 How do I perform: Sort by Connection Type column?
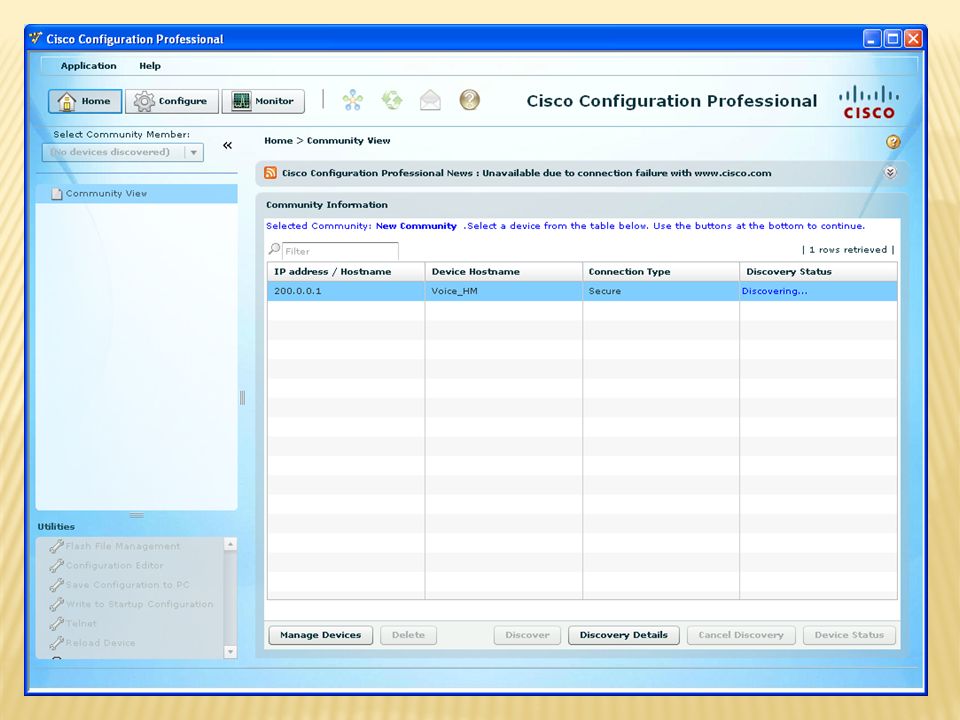point(661,272)
